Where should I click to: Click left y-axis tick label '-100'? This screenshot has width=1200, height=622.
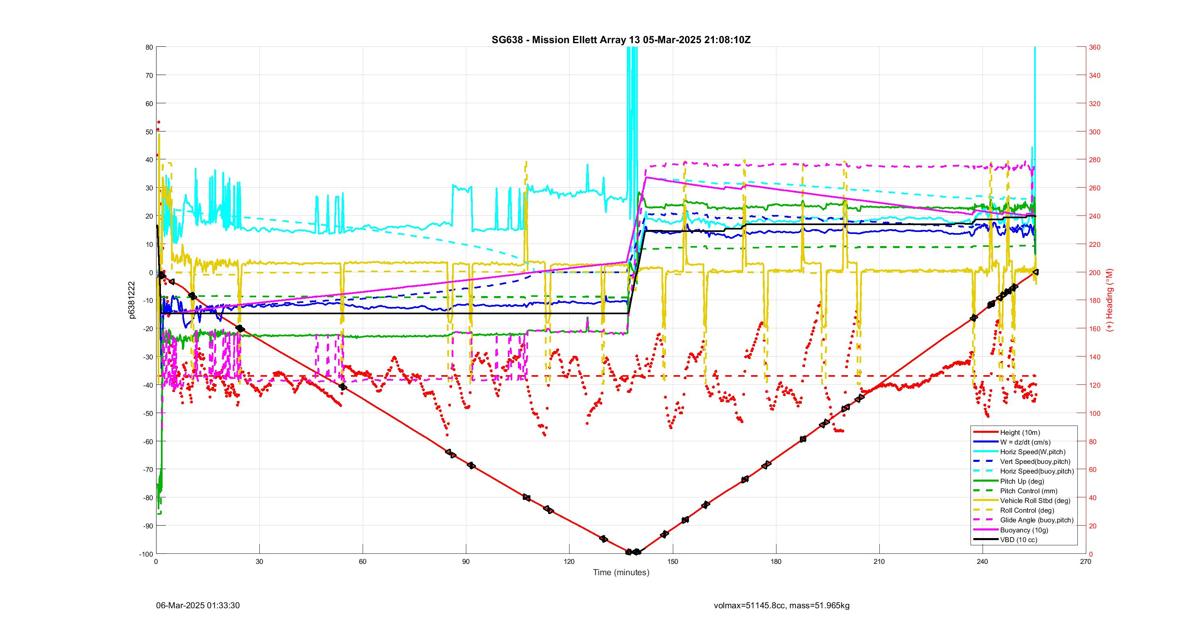(x=144, y=554)
